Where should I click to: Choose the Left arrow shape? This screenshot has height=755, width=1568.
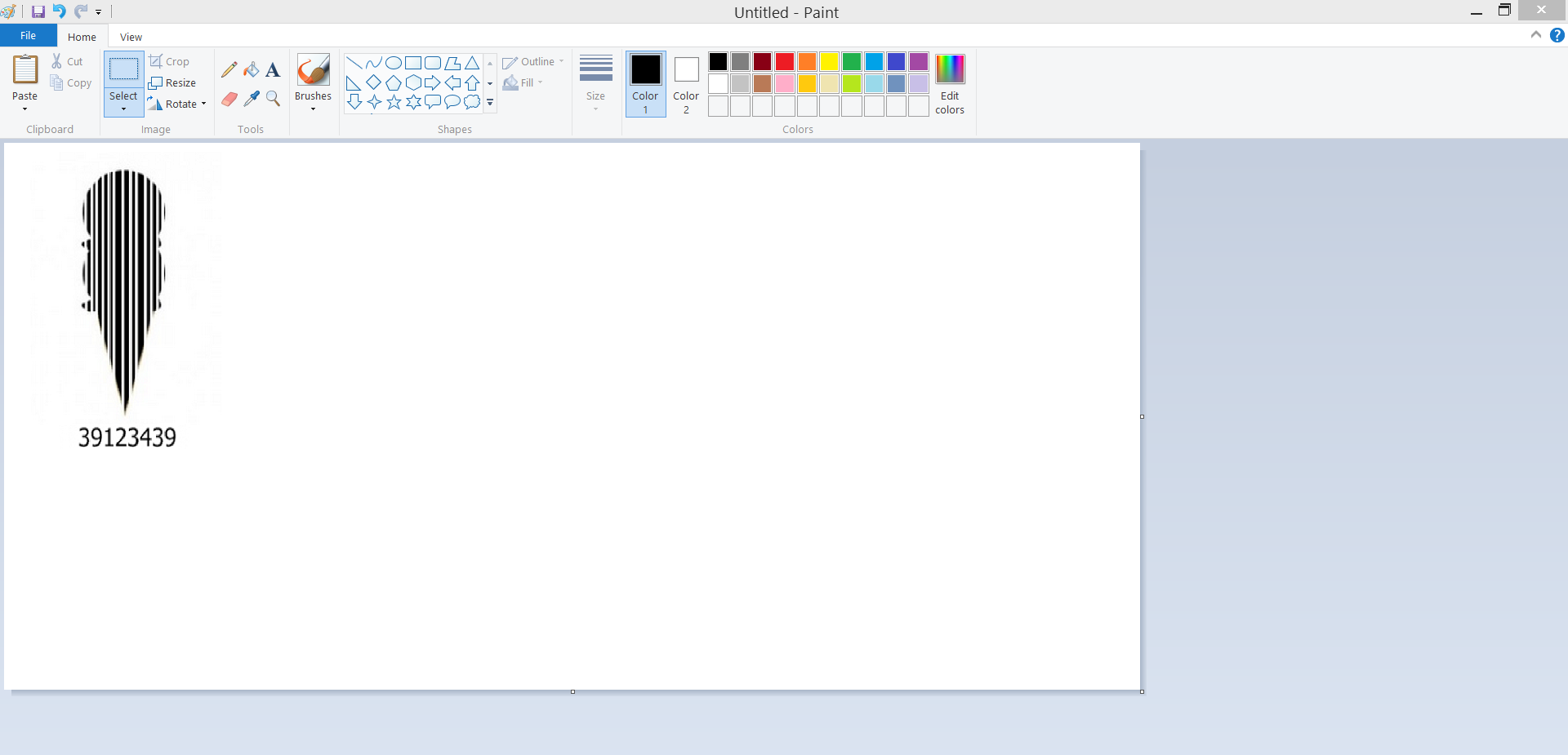tap(452, 82)
